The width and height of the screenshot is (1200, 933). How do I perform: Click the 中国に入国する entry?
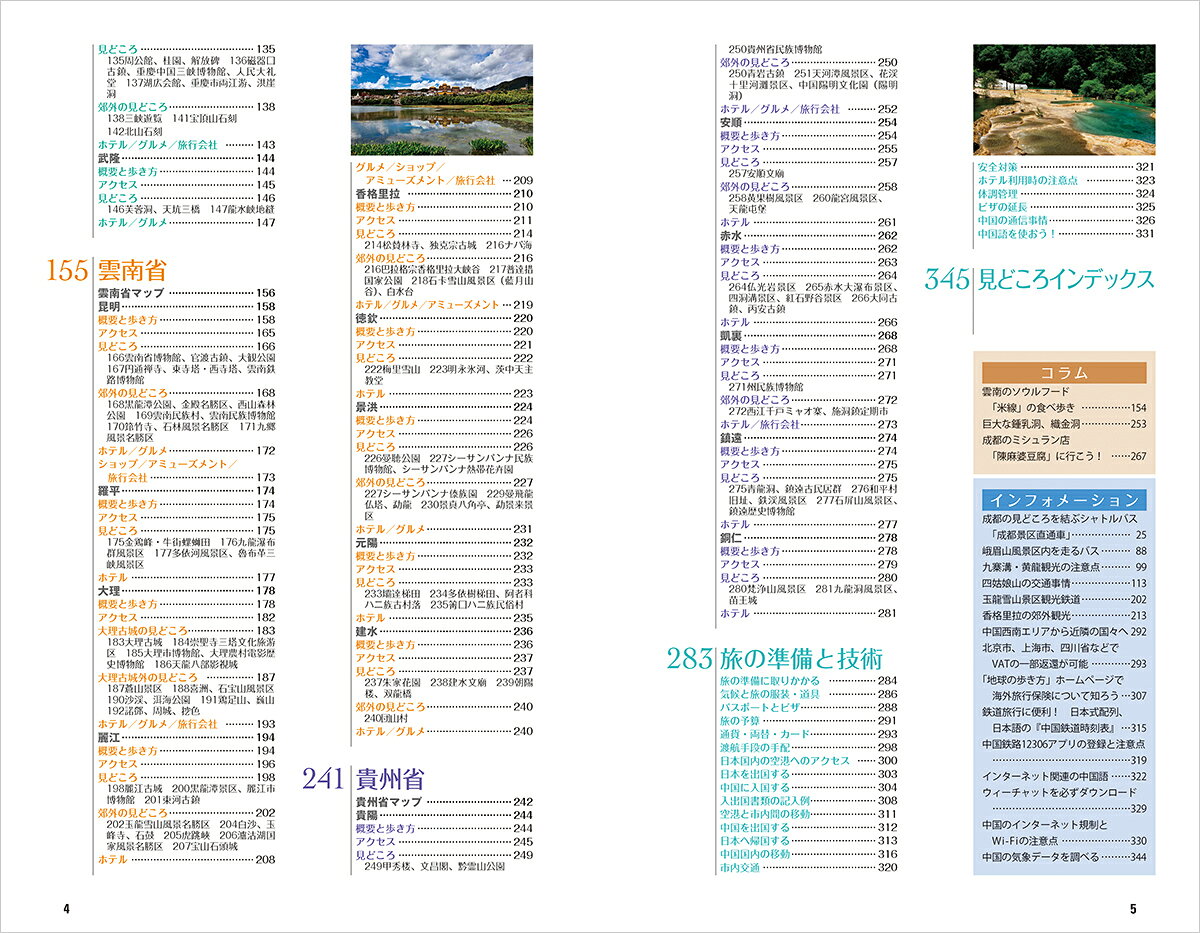(809, 787)
